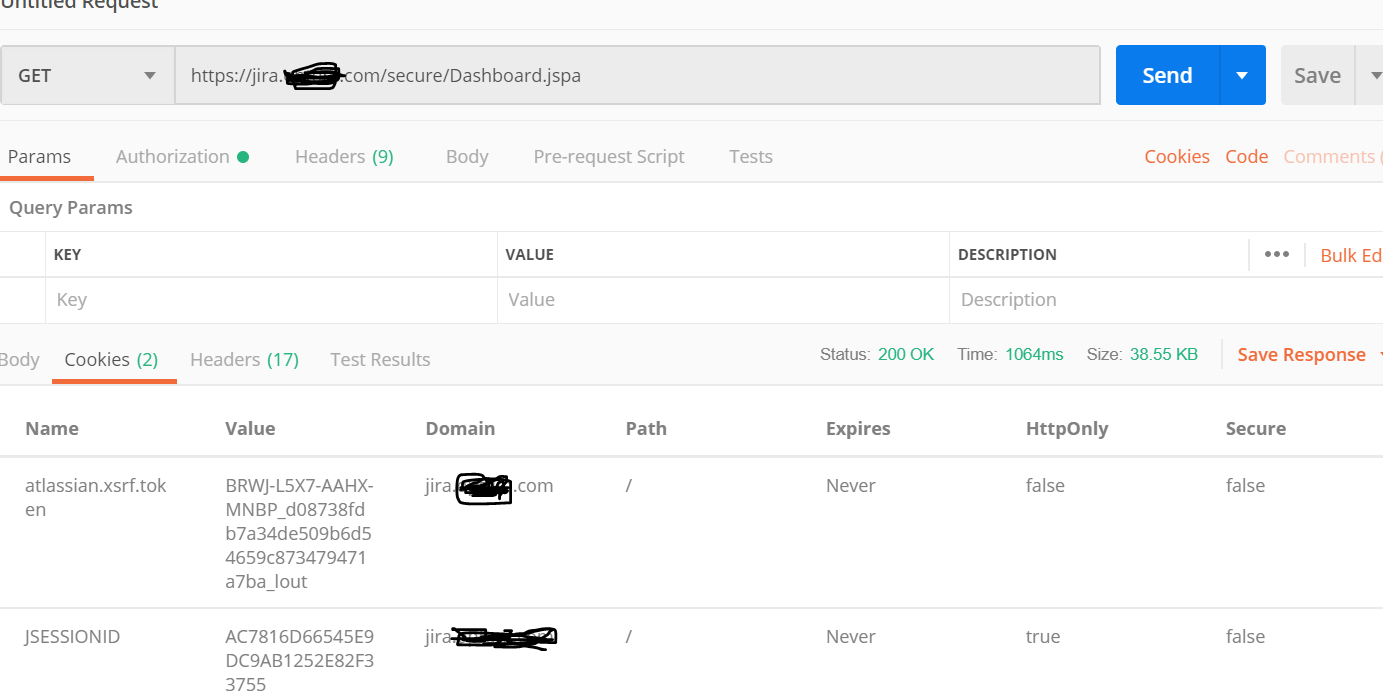
Task: Click the Save button
Action: [x=1317, y=74]
